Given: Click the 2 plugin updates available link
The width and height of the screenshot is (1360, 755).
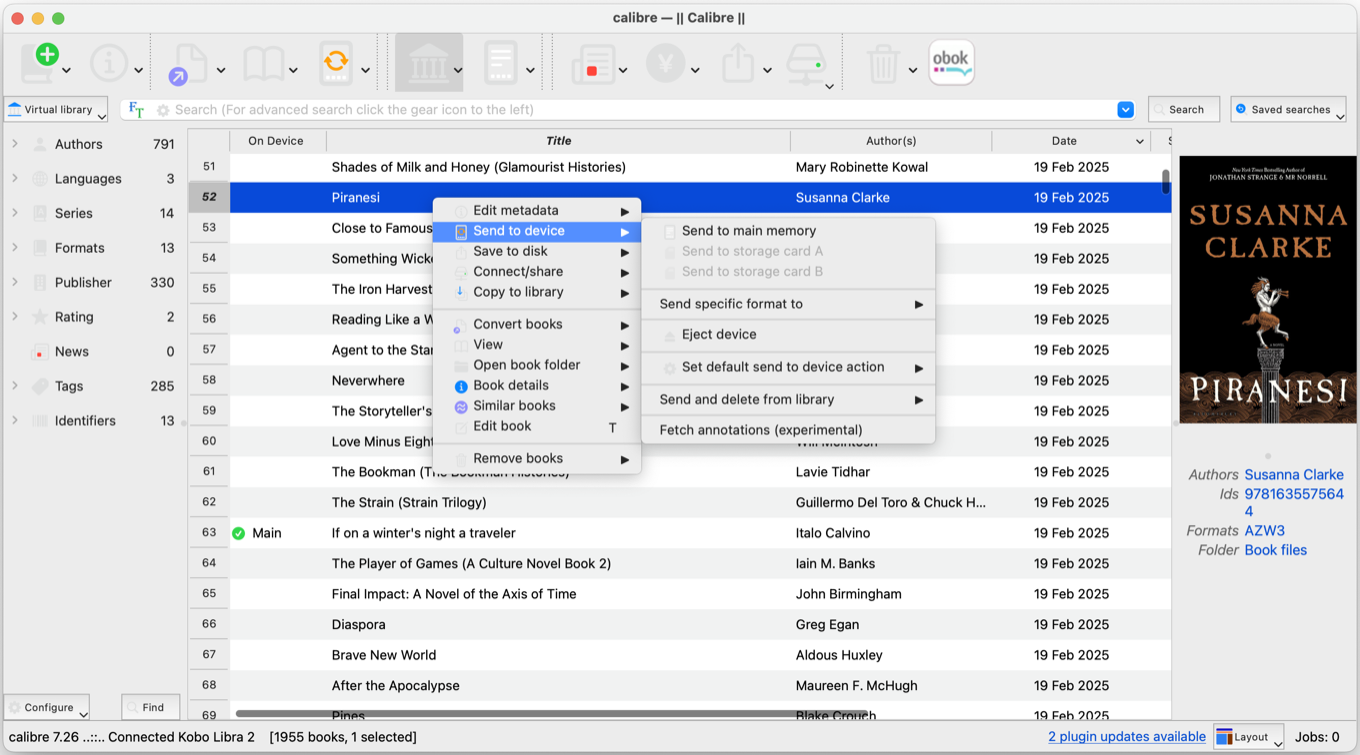Looking at the screenshot, I should pyautogui.click(x=1126, y=737).
